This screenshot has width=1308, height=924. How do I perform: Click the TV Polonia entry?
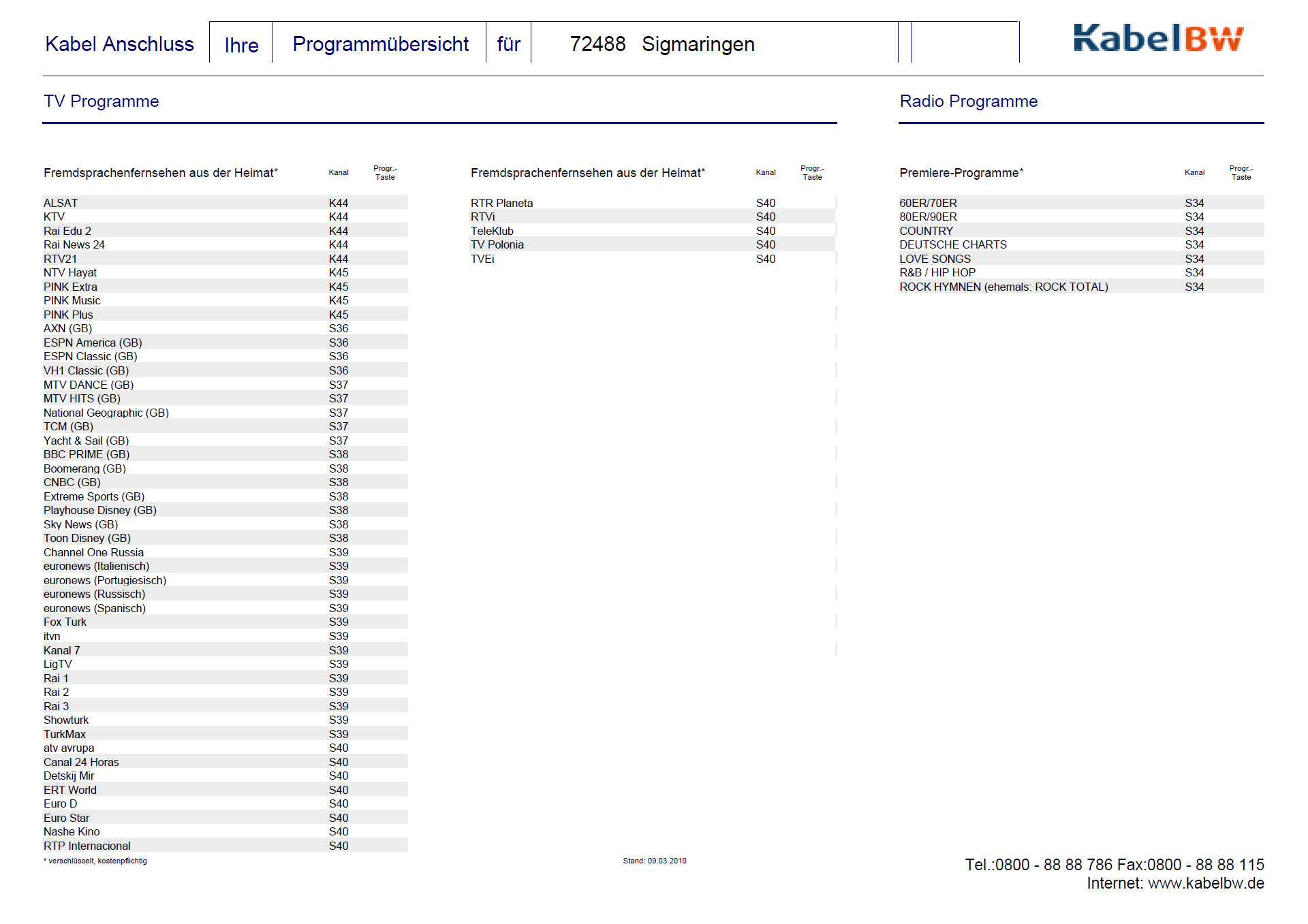(497, 244)
